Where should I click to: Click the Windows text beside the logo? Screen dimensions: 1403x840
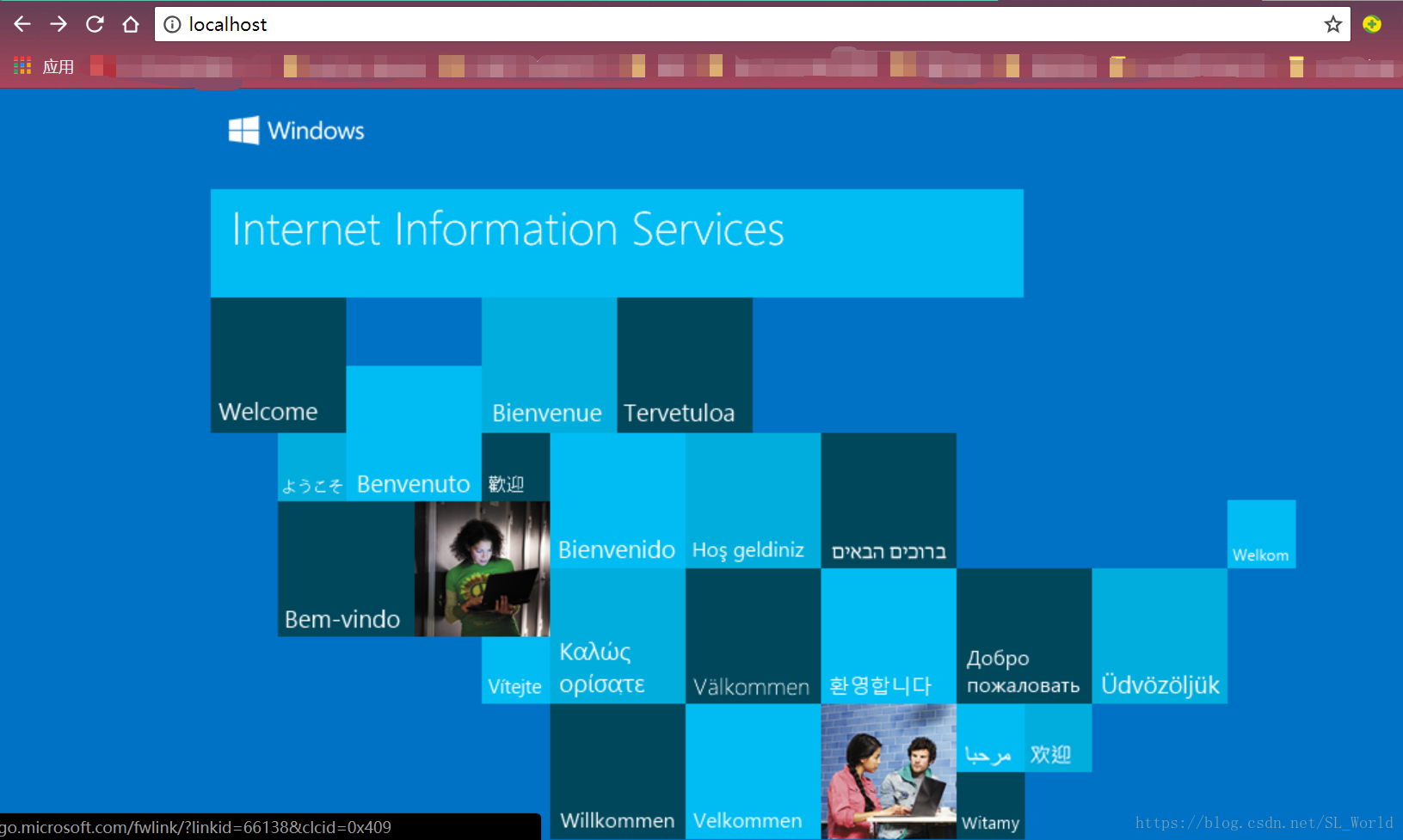[x=316, y=131]
